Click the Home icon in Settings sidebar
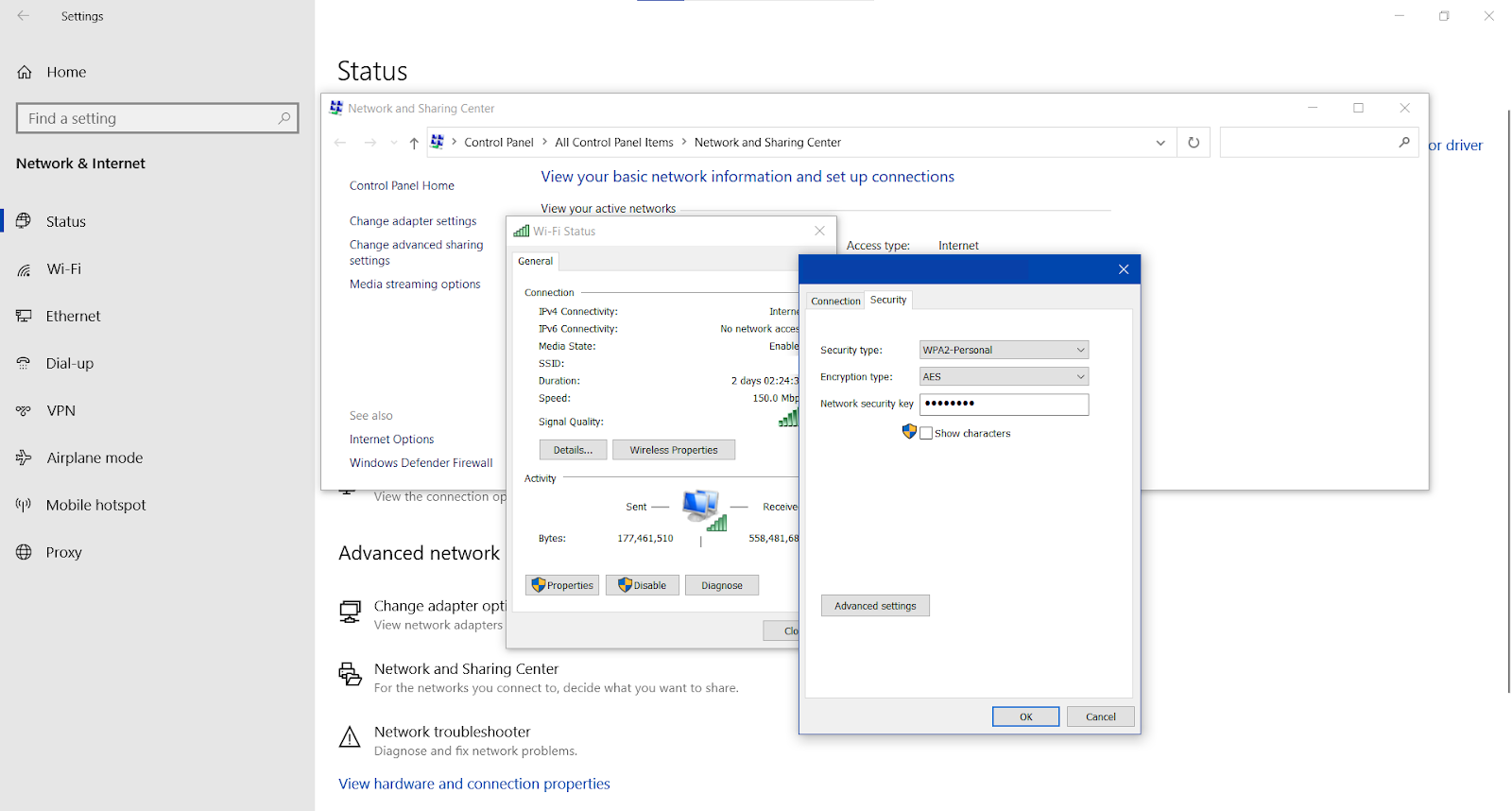The image size is (1512, 811). (25, 72)
